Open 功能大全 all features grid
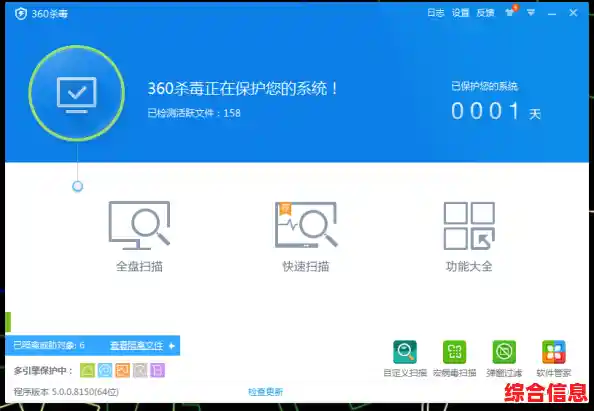This screenshot has height=411, width=594. [469, 226]
